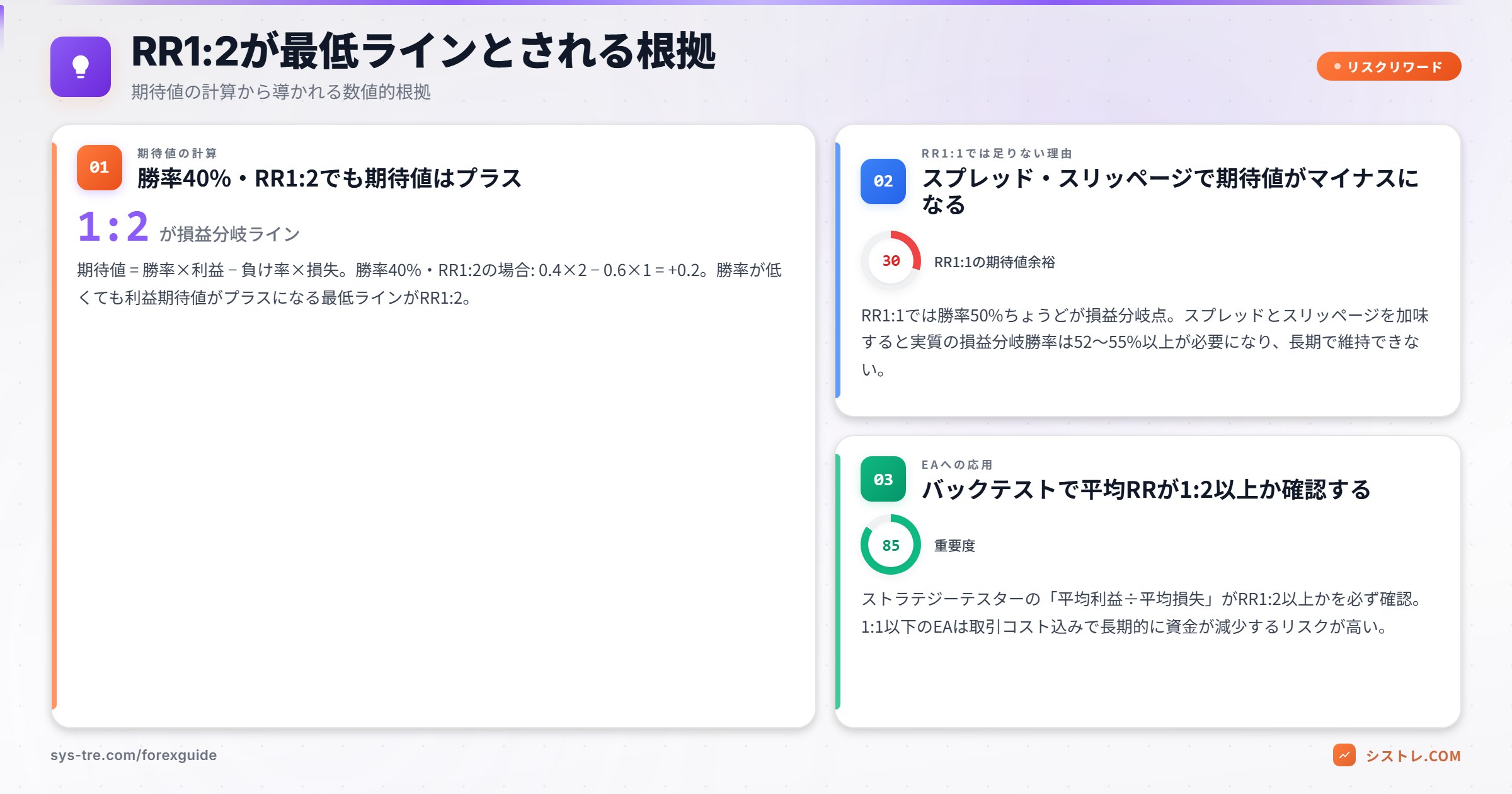Click the heading 勝率40%・RR1:2でも期待値はプラス
This screenshot has width=1512, height=794.
(329, 178)
